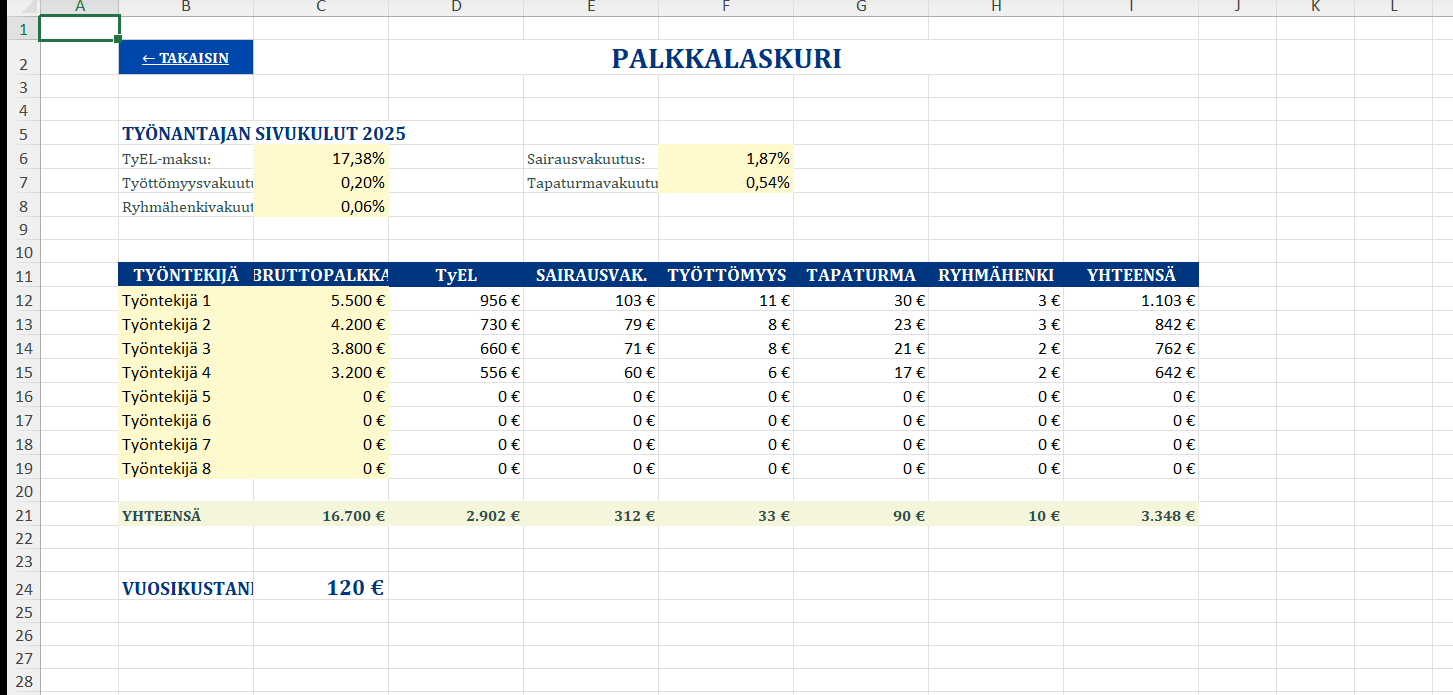Select the BRUTTOPALKKA table header cell
The height and width of the screenshot is (695, 1453).
click(320, 275)
